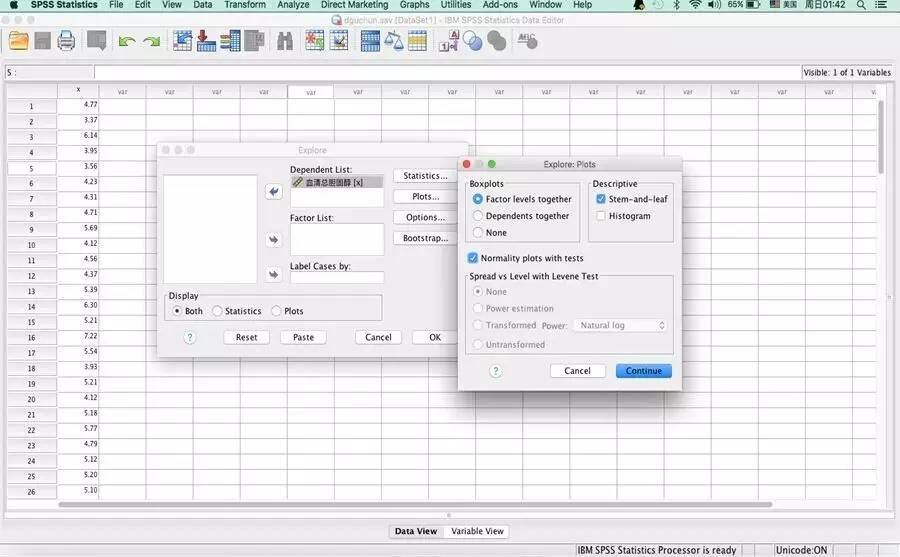Image resolution: width=900 pixels, height=557 pixels.
Task: Click inside the Factor List box
Action: [337, 239]
